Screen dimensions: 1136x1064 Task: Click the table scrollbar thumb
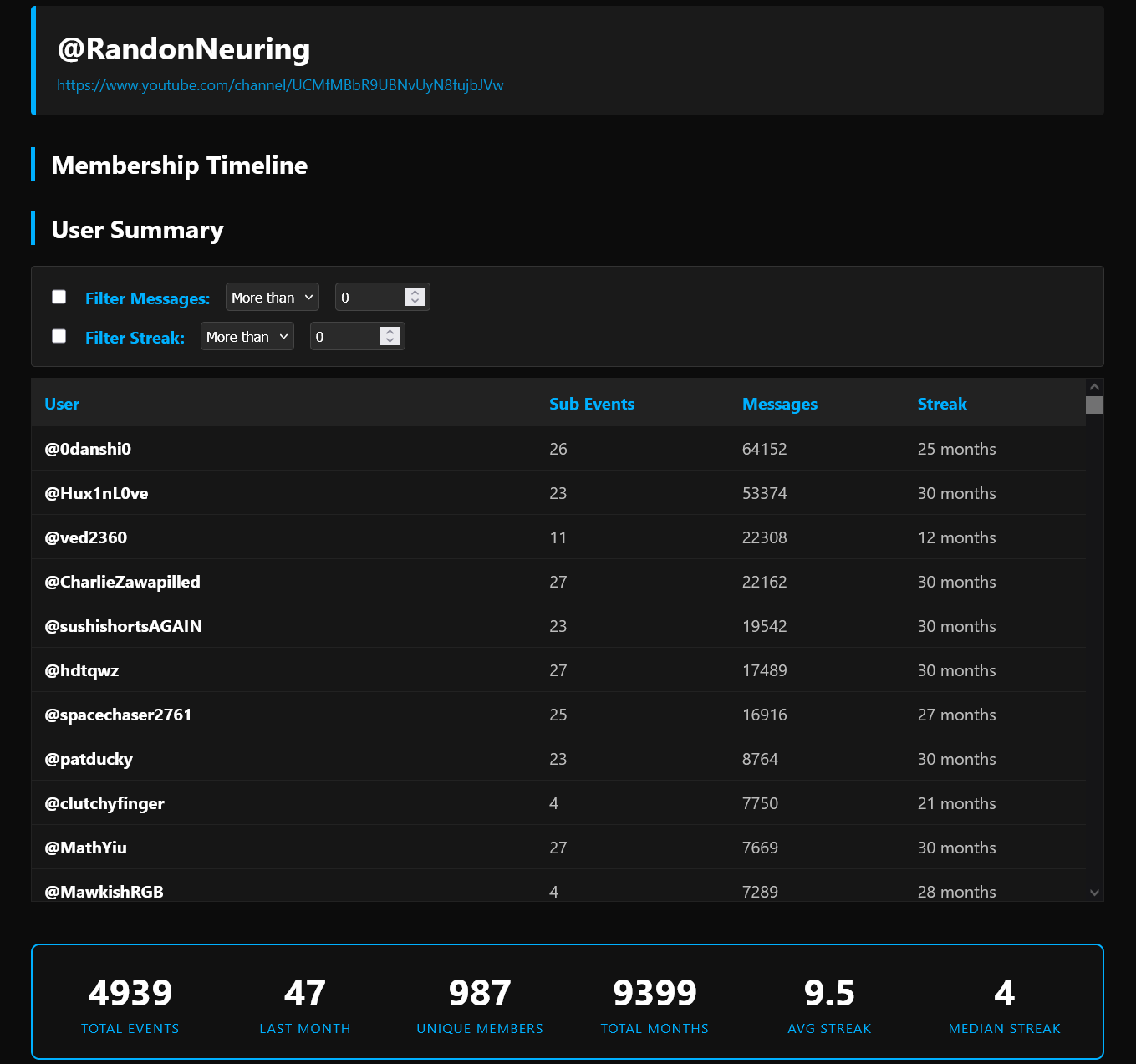pos(1095,405)
